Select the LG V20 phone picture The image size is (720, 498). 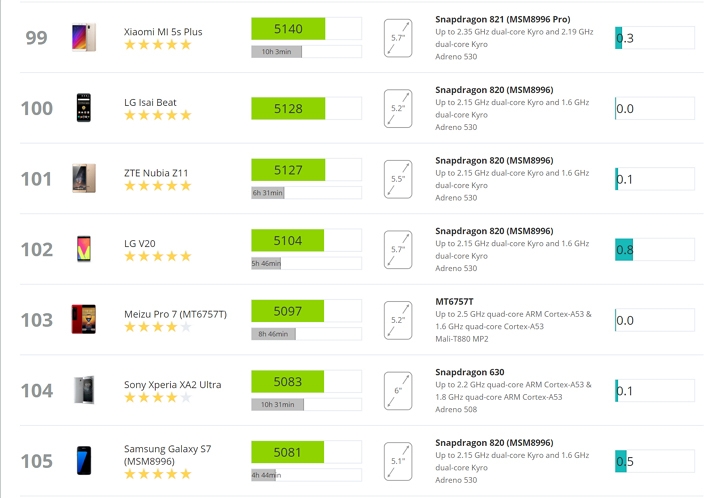pos(84,249)
